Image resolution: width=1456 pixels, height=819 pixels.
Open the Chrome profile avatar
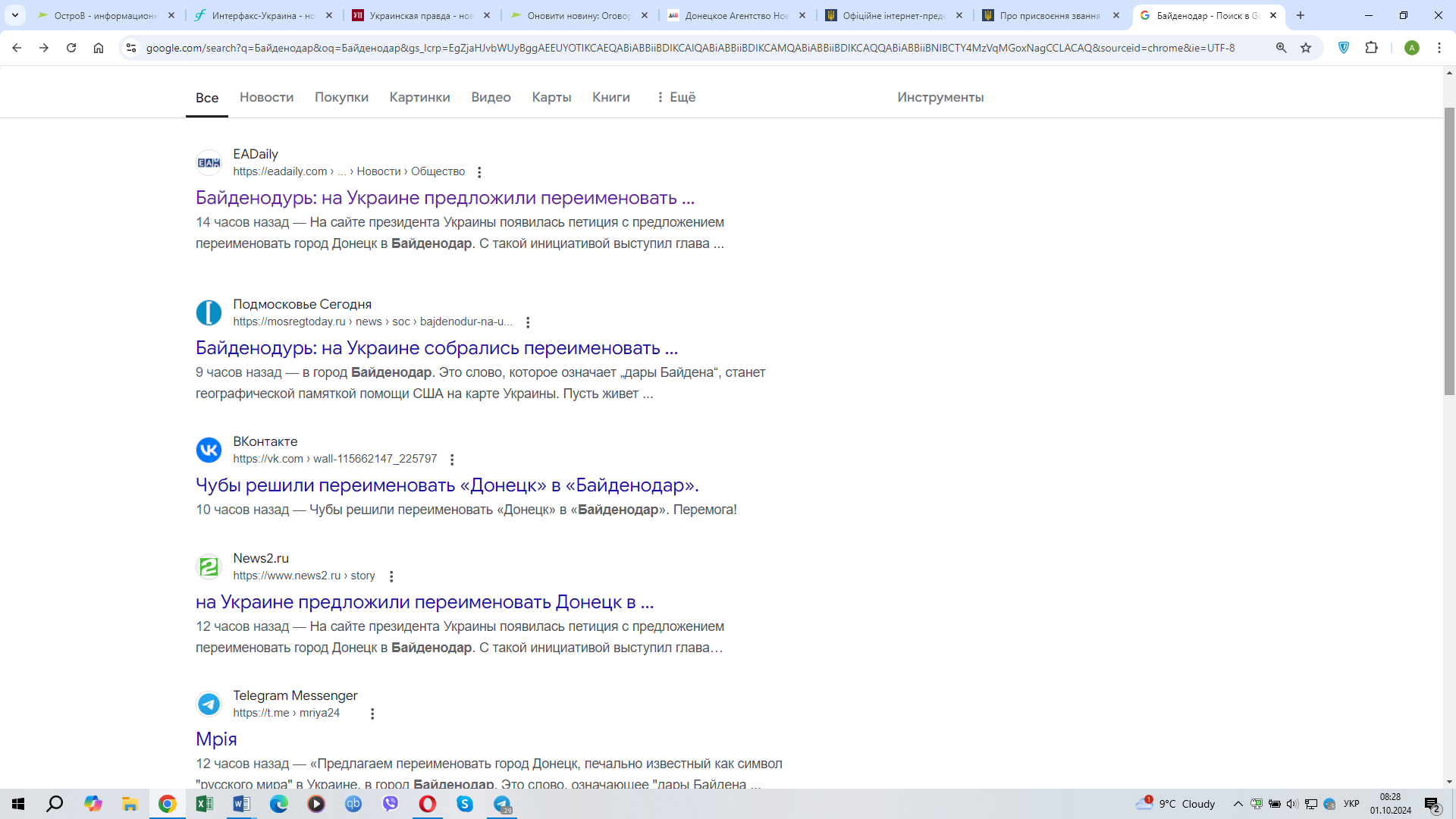tap(1412, 48)
